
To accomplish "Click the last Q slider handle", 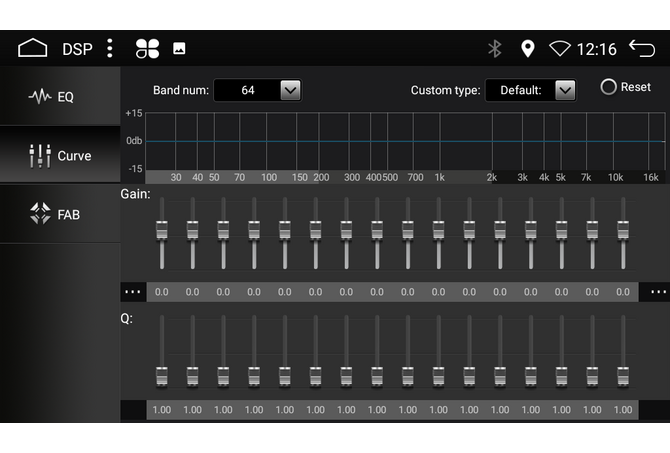I will pyautogui.click(x=623, y=375).
